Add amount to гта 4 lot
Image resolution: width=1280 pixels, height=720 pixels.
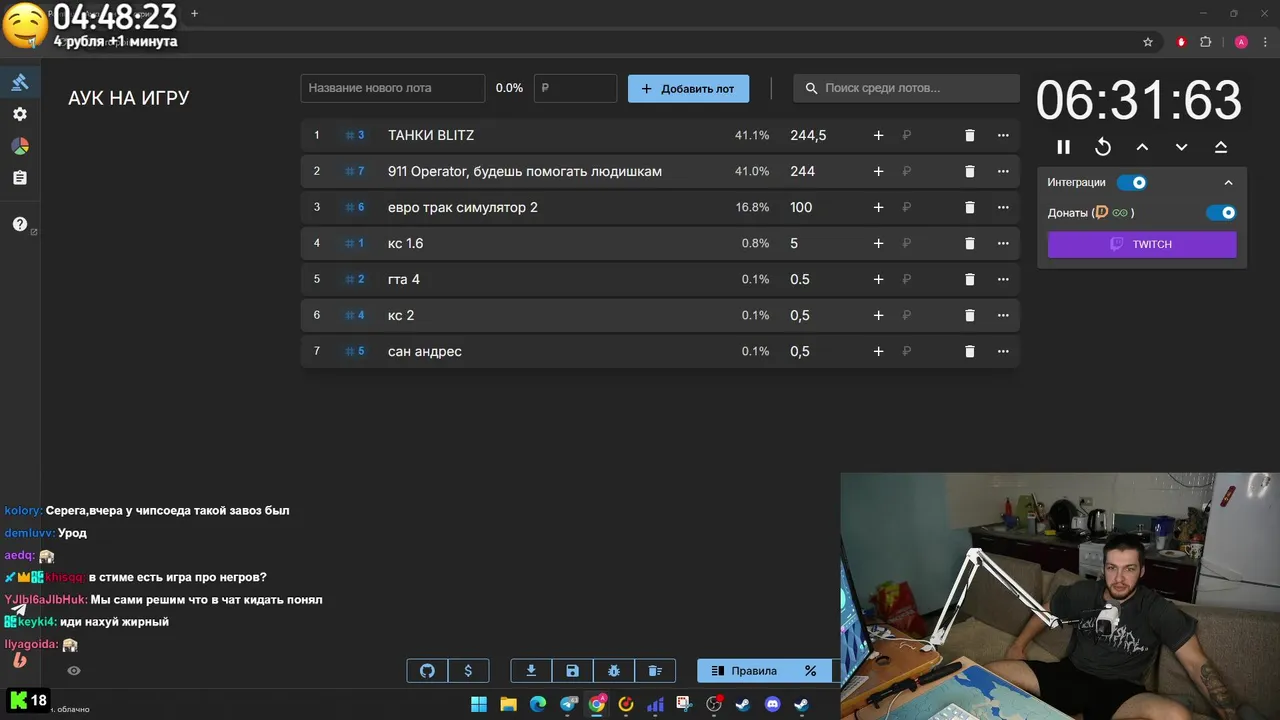tap(878, 279)
